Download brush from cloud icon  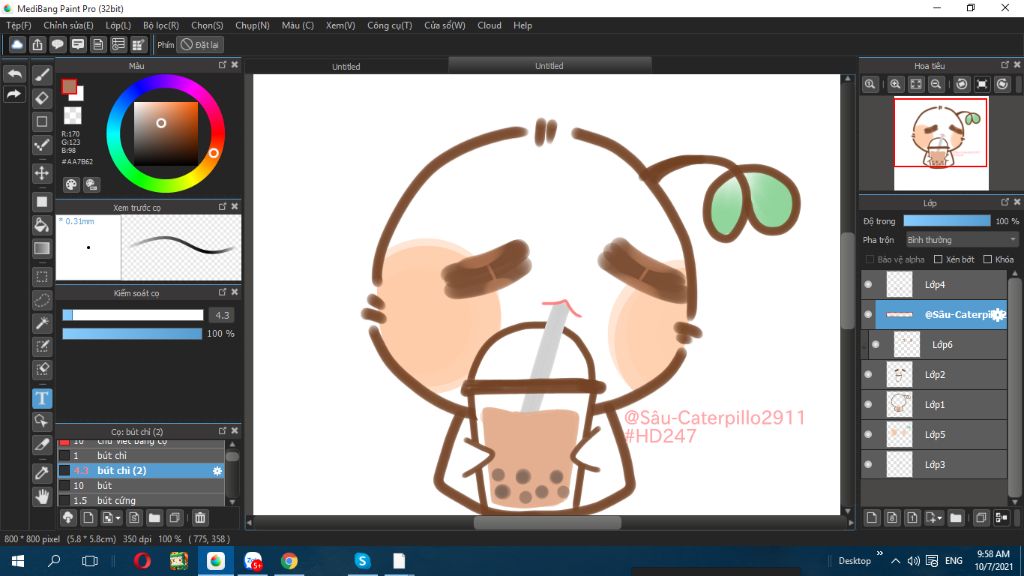pyautogui.click(x=68, y=518)
